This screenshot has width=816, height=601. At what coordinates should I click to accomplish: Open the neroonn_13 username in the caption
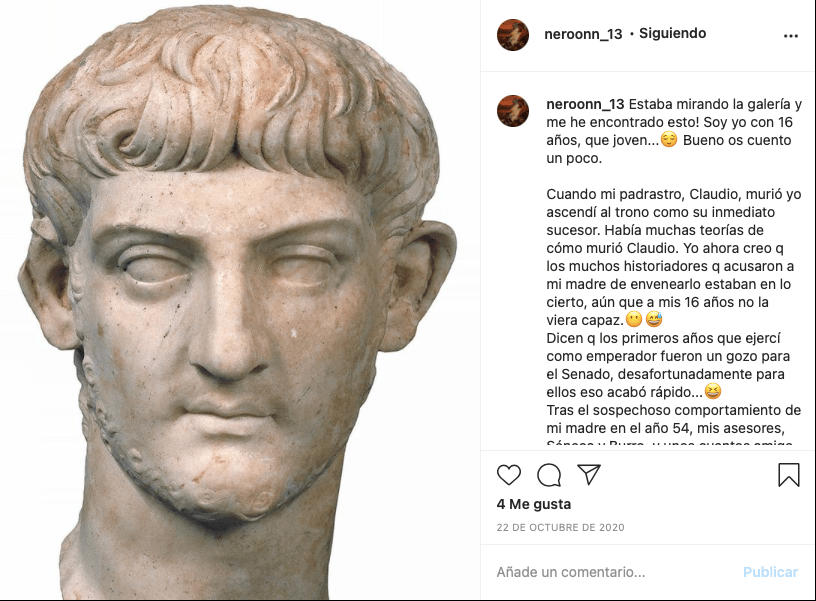pos(585,104)
